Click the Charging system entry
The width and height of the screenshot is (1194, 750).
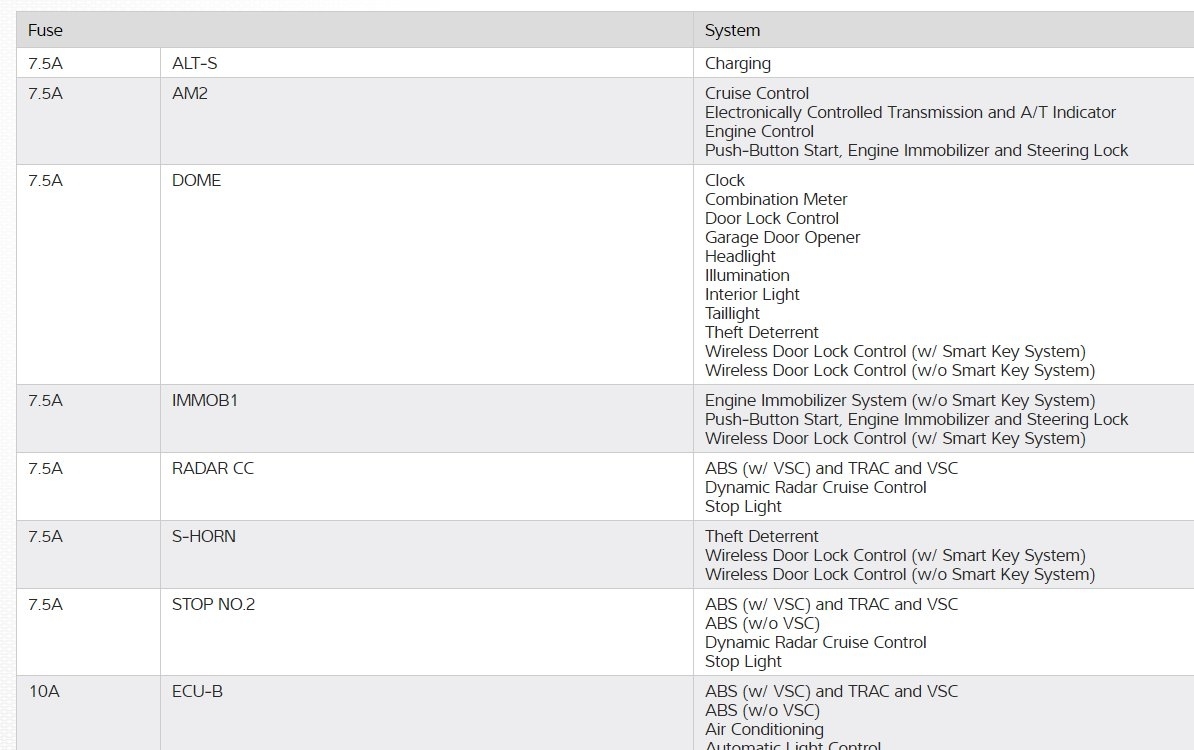[x=737, y=63]
